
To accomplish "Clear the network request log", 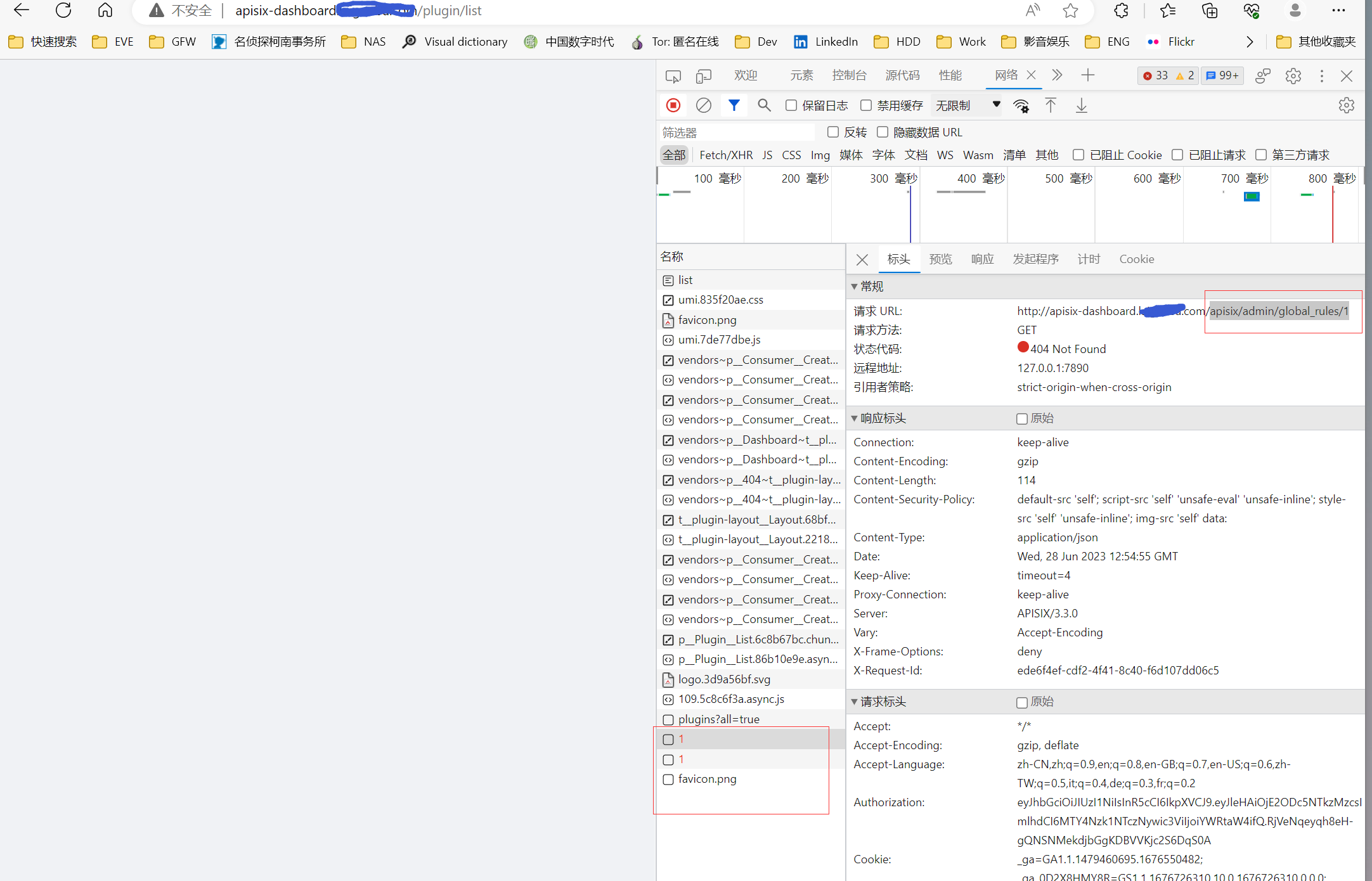I will point(703,105).
